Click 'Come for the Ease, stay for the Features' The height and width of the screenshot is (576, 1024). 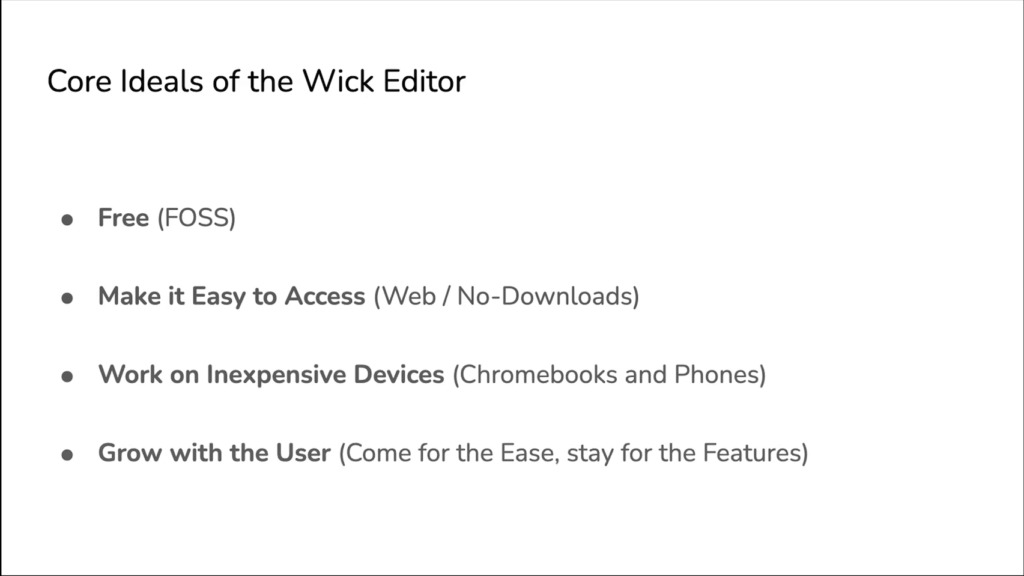573,453
